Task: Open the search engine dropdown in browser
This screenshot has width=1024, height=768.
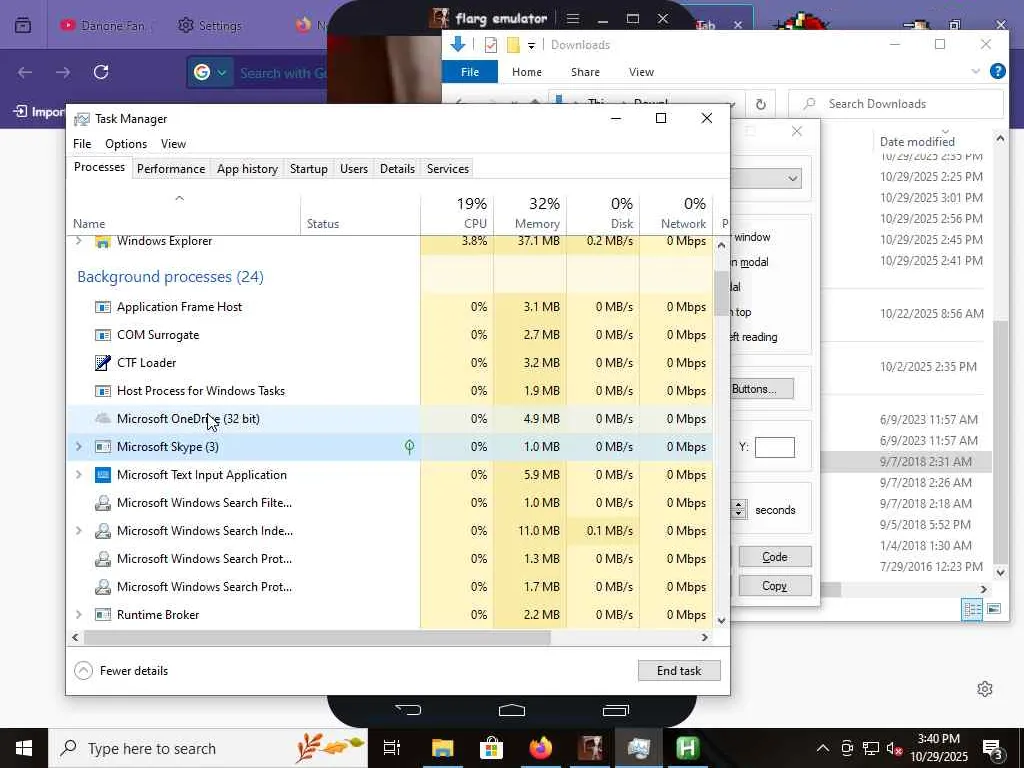Action: pyautogui.click(x=222, y=72)
